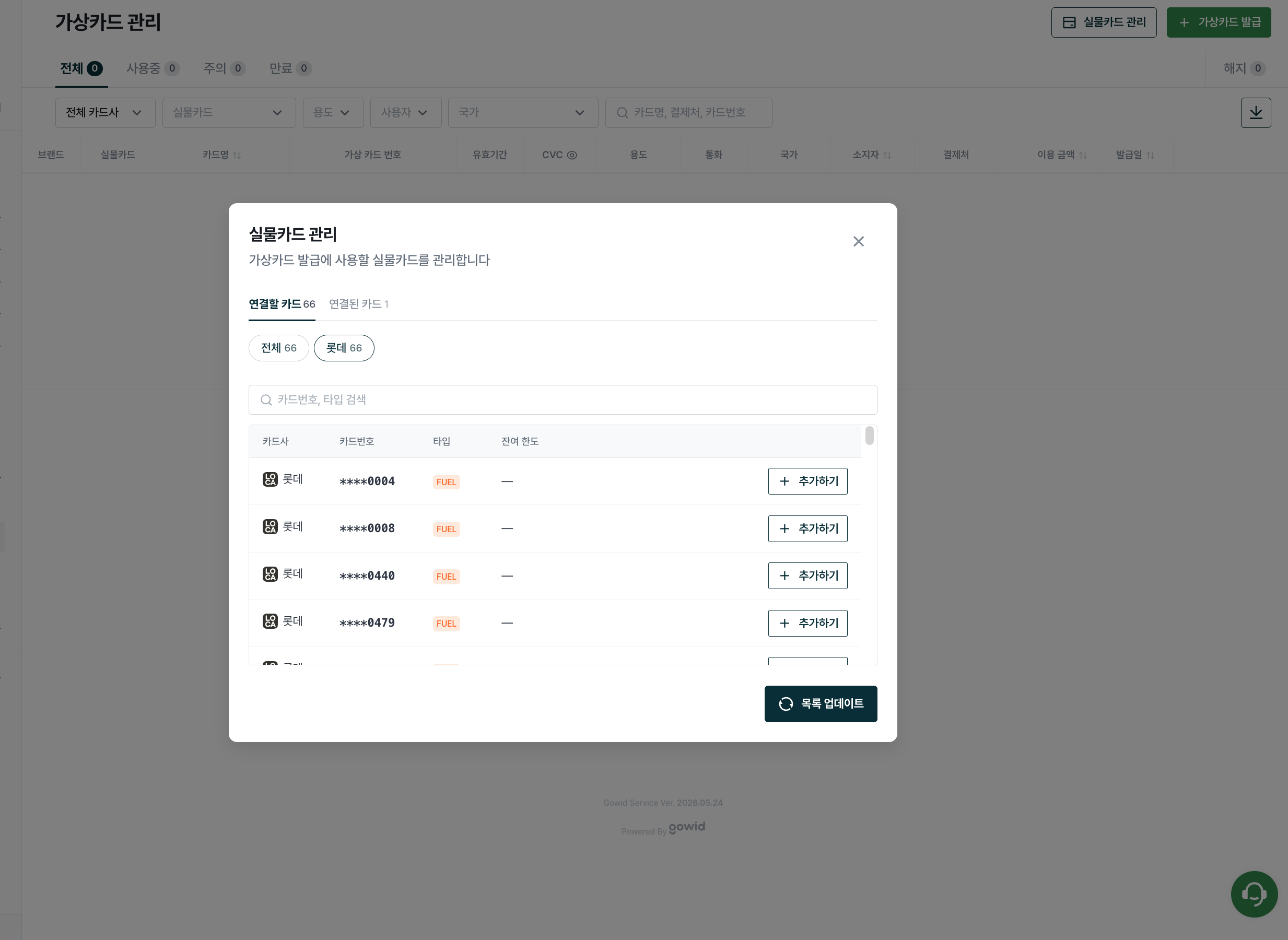Click card number ****0004

pos(367,481)
